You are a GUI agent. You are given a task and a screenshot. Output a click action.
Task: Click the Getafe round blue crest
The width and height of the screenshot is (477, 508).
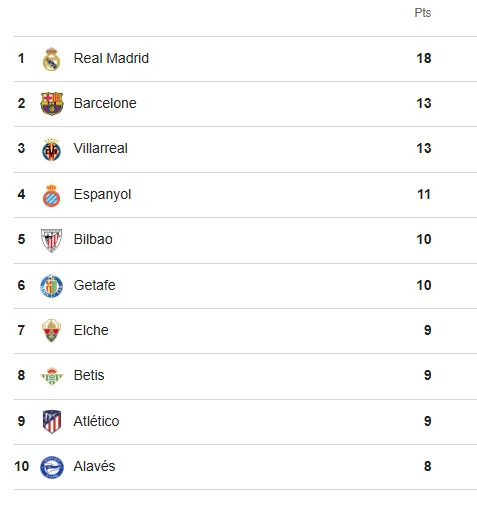pyautogui.click(x=52, y=286)
